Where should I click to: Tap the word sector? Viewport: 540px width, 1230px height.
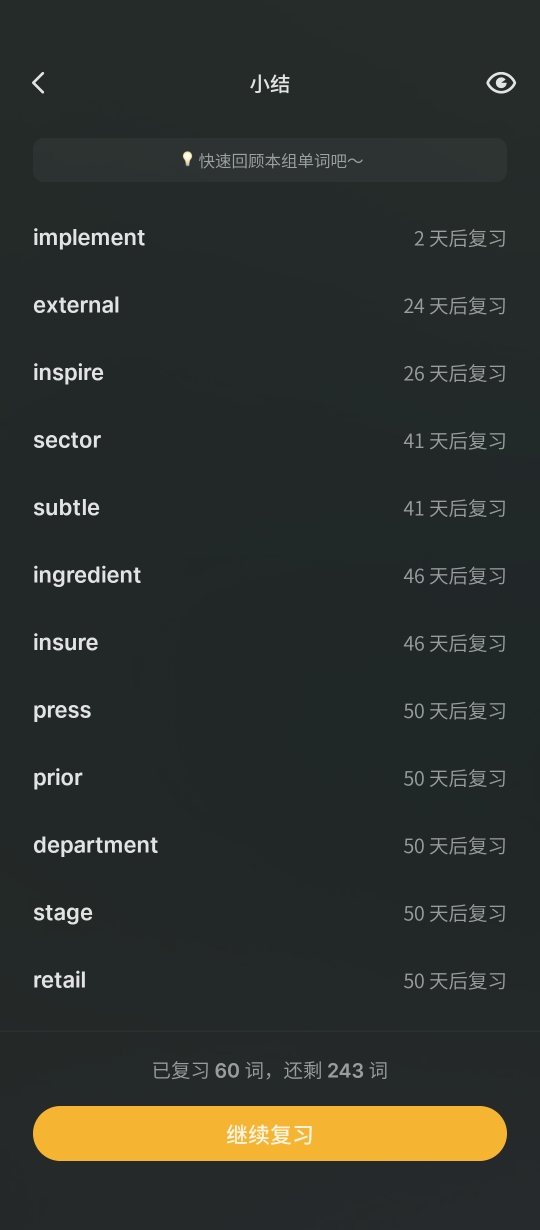(67, 440)
